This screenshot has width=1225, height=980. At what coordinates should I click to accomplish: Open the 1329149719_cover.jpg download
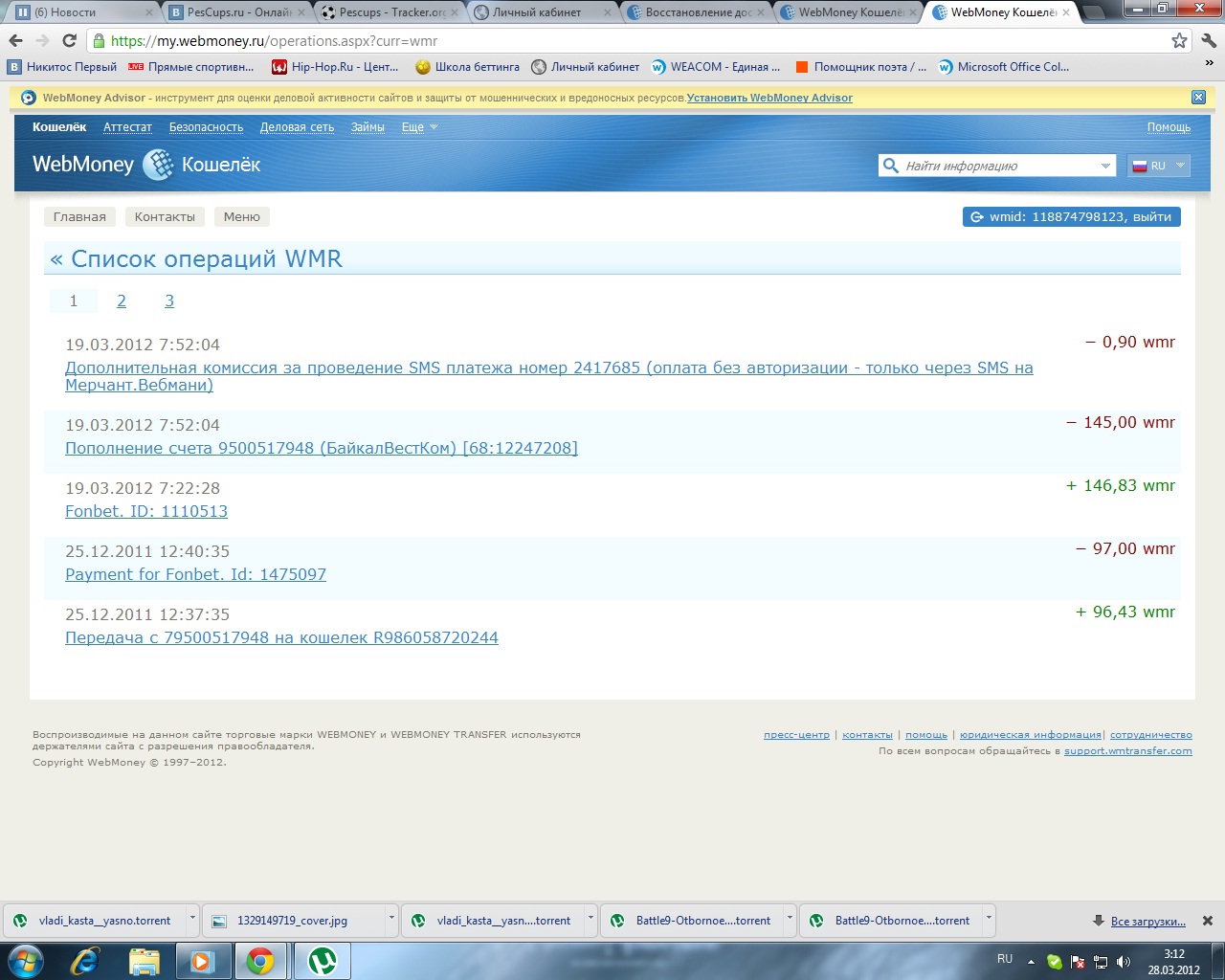coord(292,921)
